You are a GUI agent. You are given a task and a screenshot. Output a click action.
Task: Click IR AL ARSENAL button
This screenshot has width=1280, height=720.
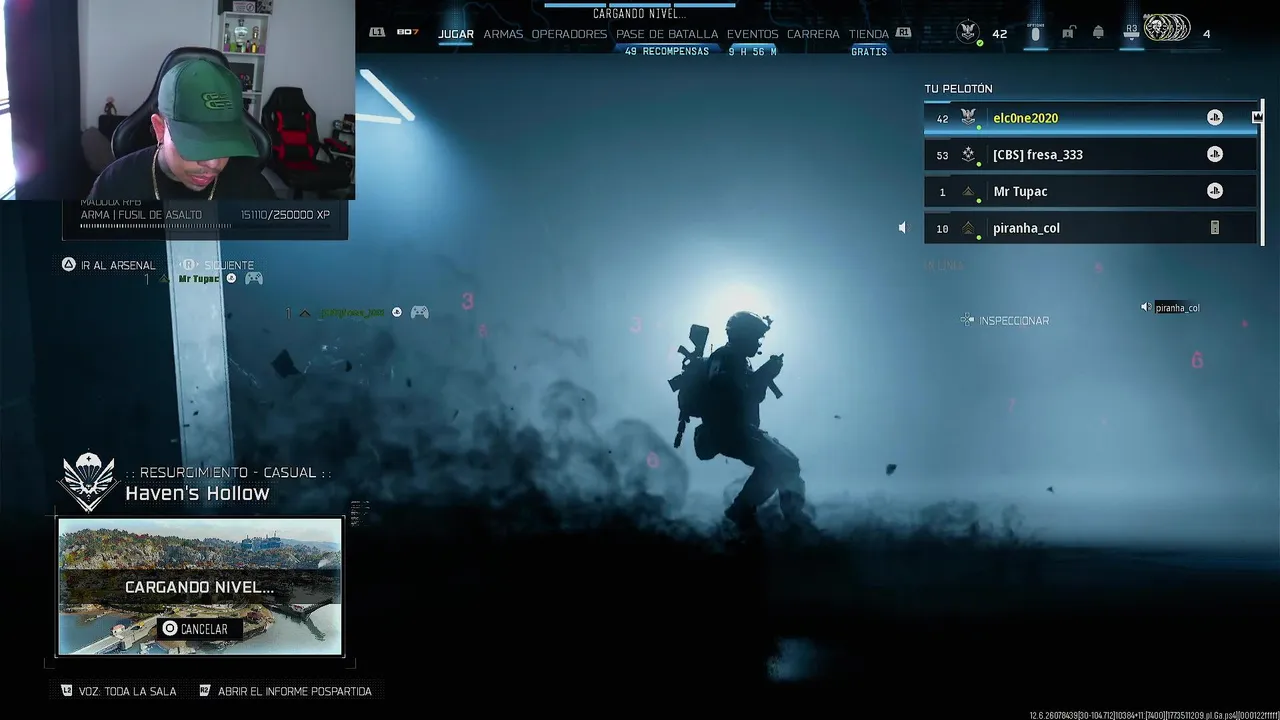(x=109, y=265)
